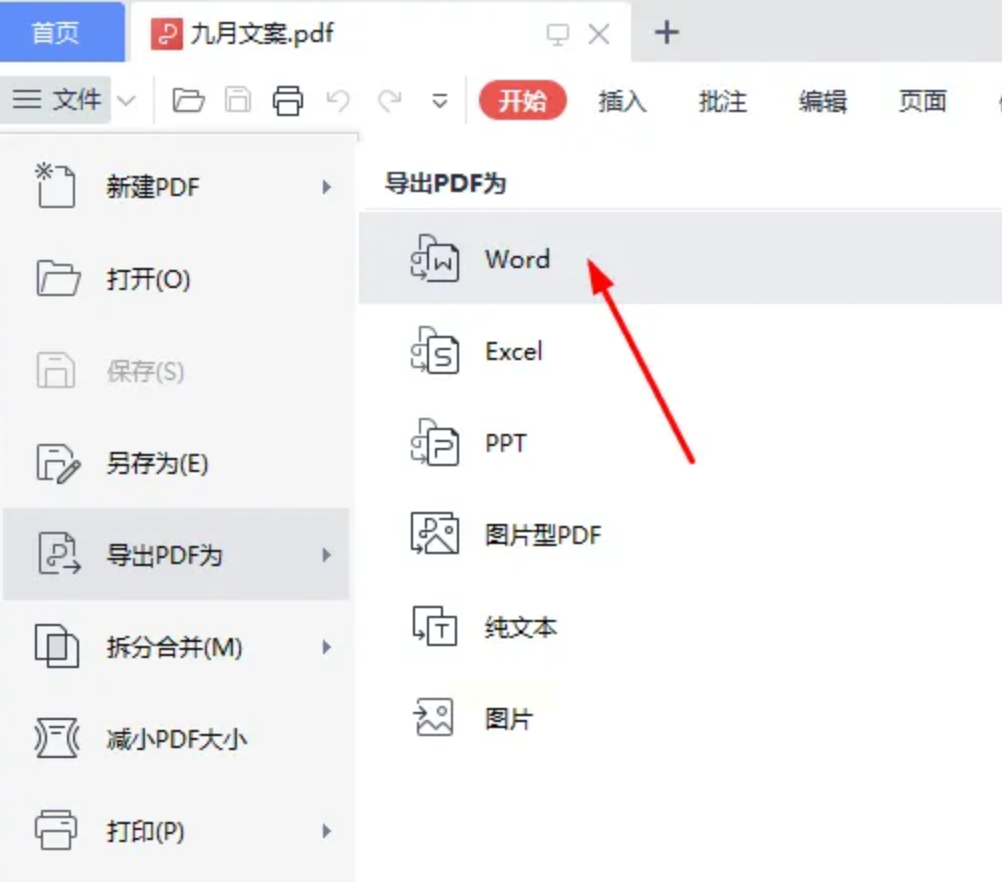Image resolution: width=1002 pixels, height=882 pixels.
Task: Choose 另存为(E) from file menu
Action: 176,463
